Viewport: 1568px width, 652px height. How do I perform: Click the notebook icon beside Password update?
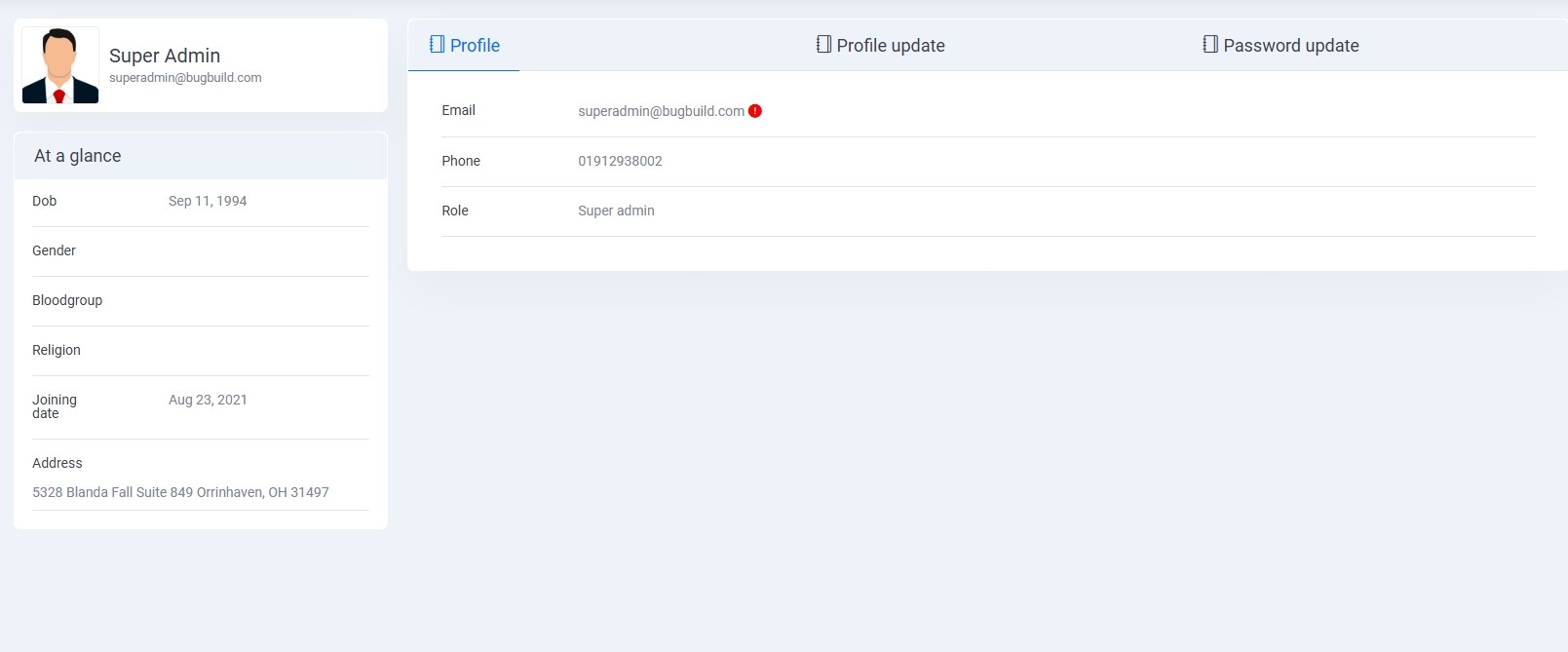(1209, 45)
